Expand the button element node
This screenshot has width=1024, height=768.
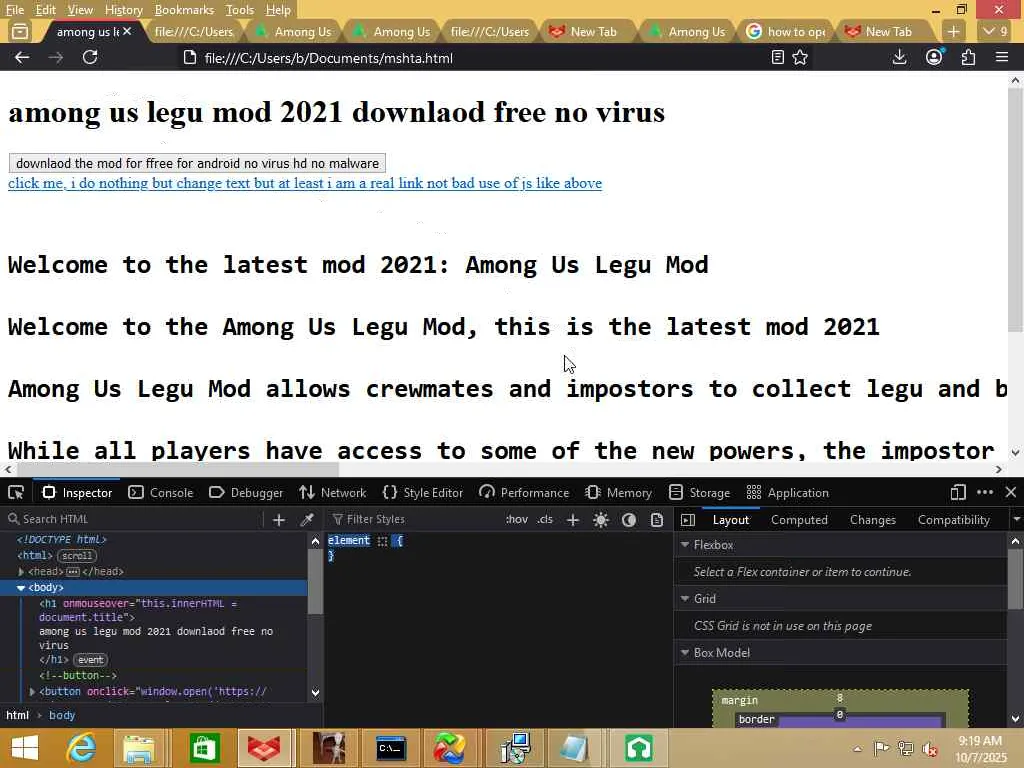click(32, 691)
